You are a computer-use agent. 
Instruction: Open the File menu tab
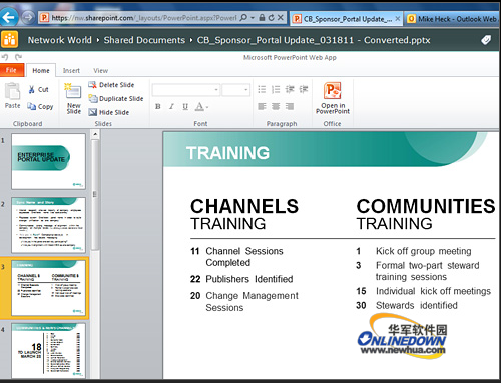point(12,70)
